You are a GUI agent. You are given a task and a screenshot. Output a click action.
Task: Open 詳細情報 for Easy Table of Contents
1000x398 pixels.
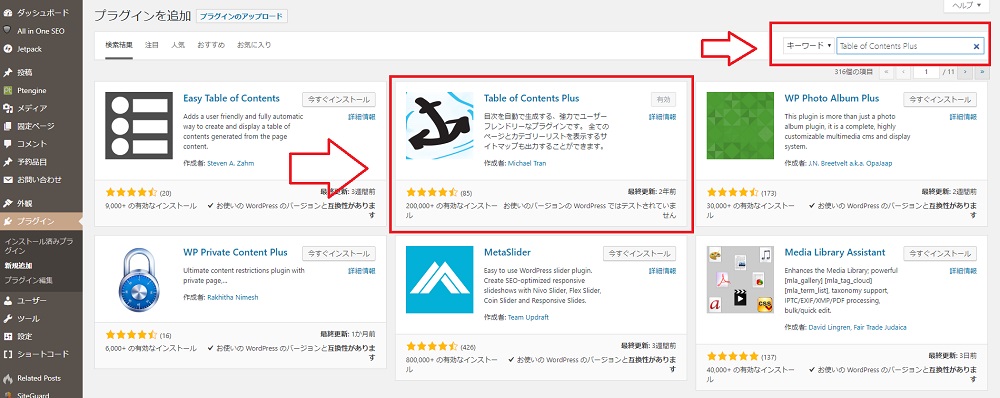coord(362,117)
